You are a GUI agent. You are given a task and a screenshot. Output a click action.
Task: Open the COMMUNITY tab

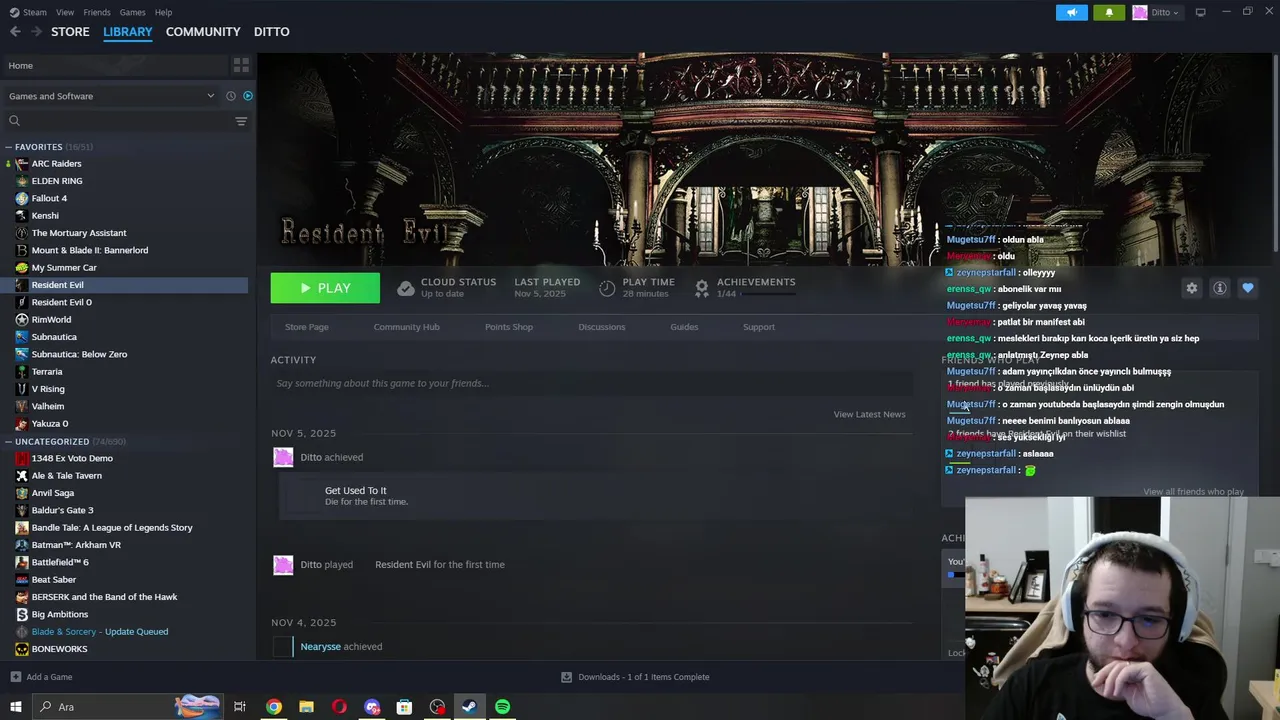click(x=203, y=32)
